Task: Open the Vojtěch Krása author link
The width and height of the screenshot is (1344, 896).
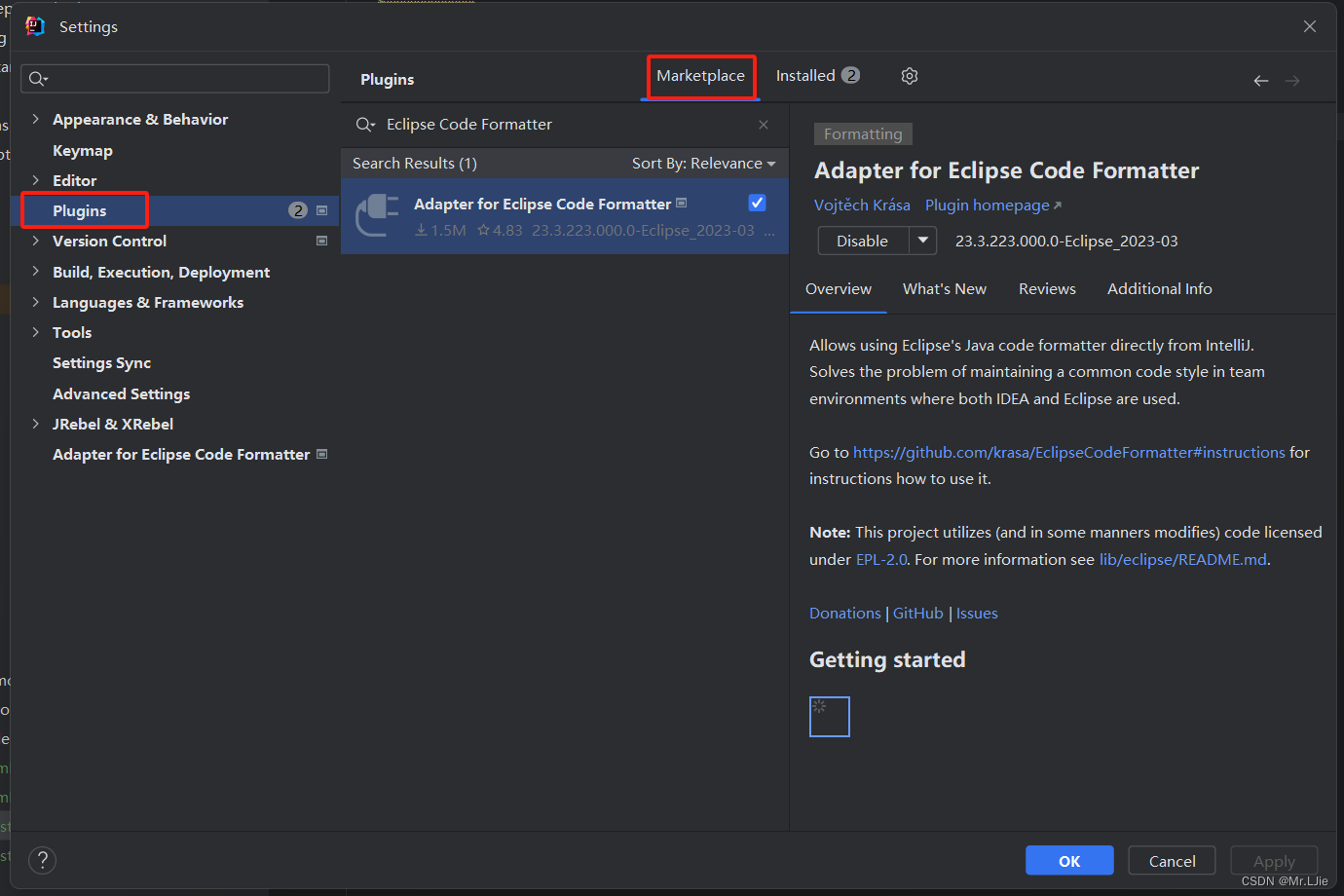Action: pyautogui.click(x=862, y=205)
